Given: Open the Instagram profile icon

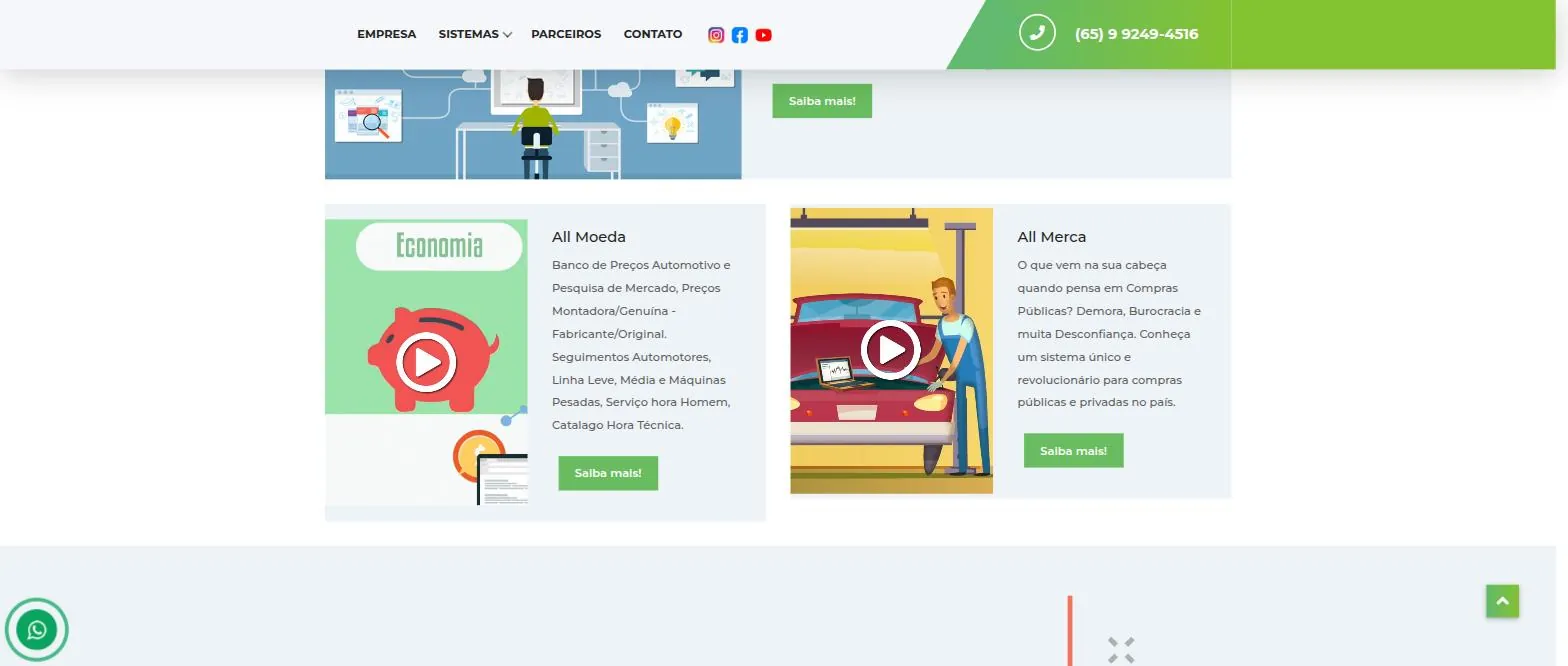Looking at the screenshot, I should pyautogui.click(x=716, y=35).
